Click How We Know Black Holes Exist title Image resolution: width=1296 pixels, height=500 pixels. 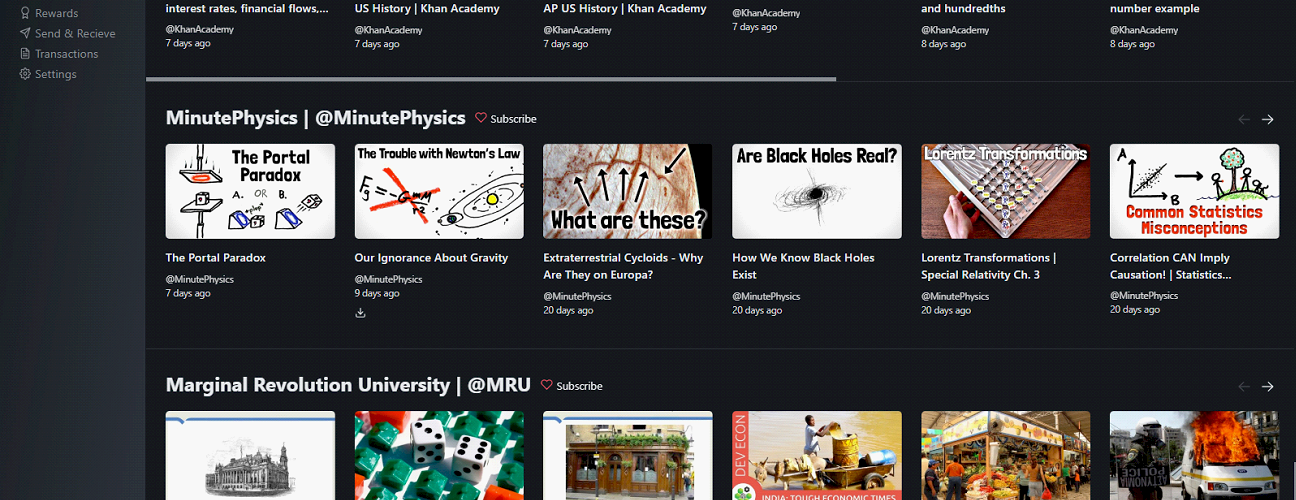pyautogui.click(x=803, y=266)
